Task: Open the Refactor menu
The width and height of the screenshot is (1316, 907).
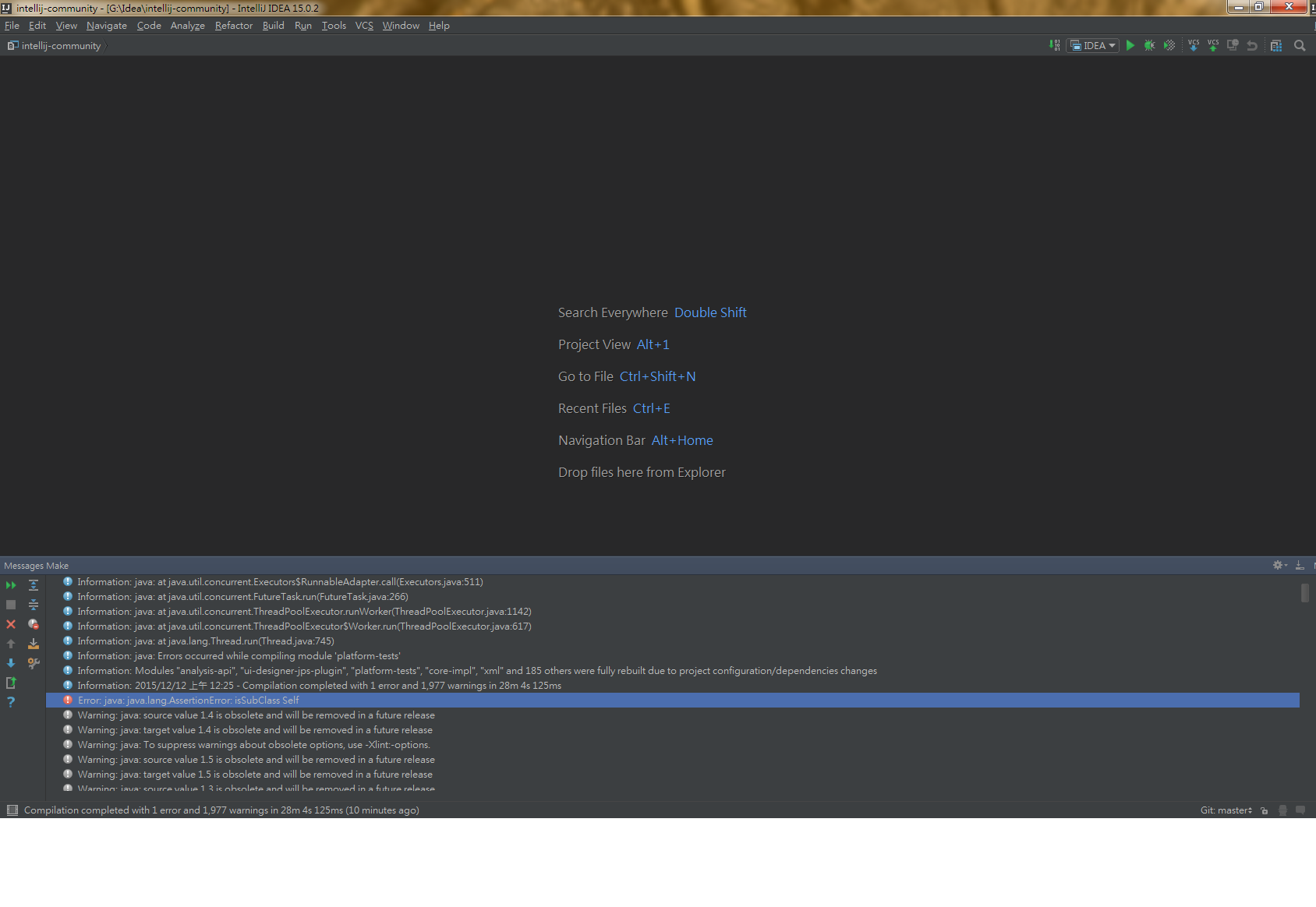Action: click(233, 25)
